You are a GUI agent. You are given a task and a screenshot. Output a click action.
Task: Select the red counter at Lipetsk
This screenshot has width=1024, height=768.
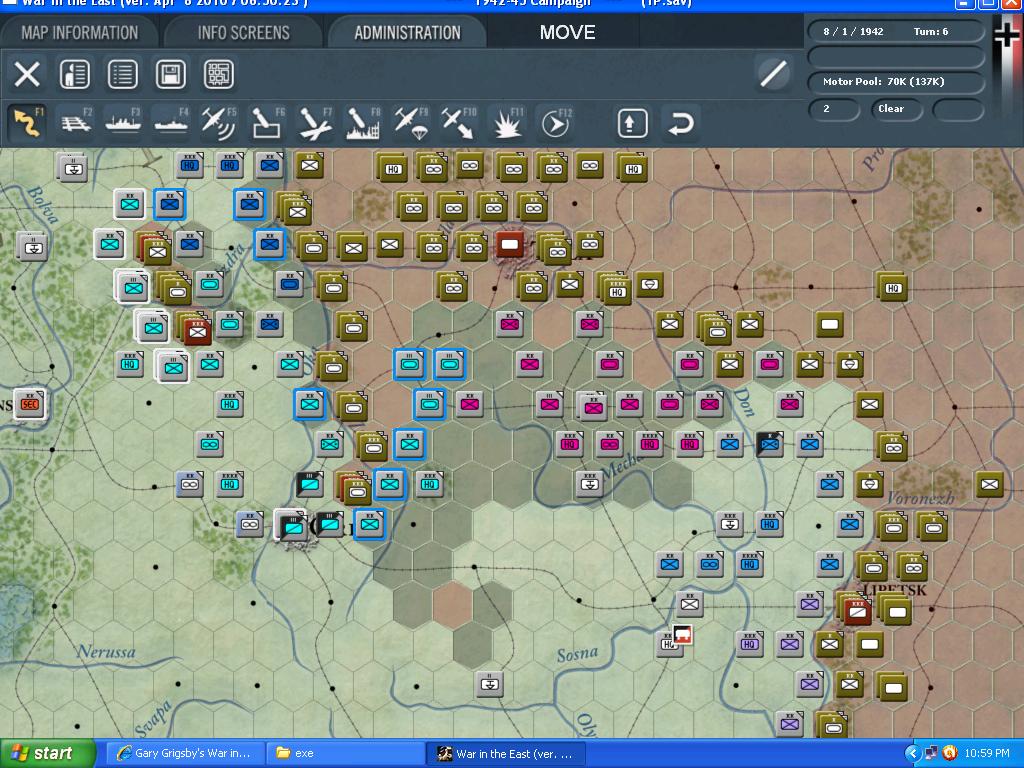(x=857, y=612)
